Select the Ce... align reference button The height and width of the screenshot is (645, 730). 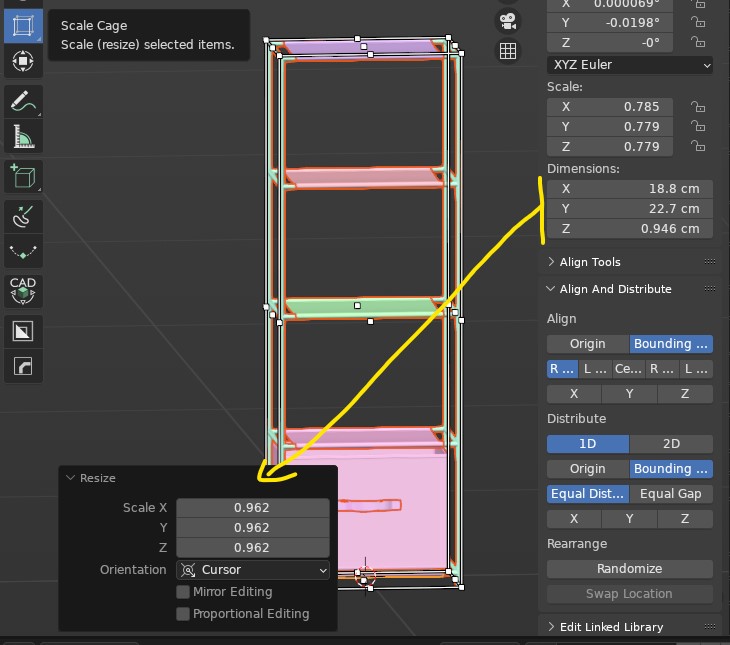click(629, 369)
